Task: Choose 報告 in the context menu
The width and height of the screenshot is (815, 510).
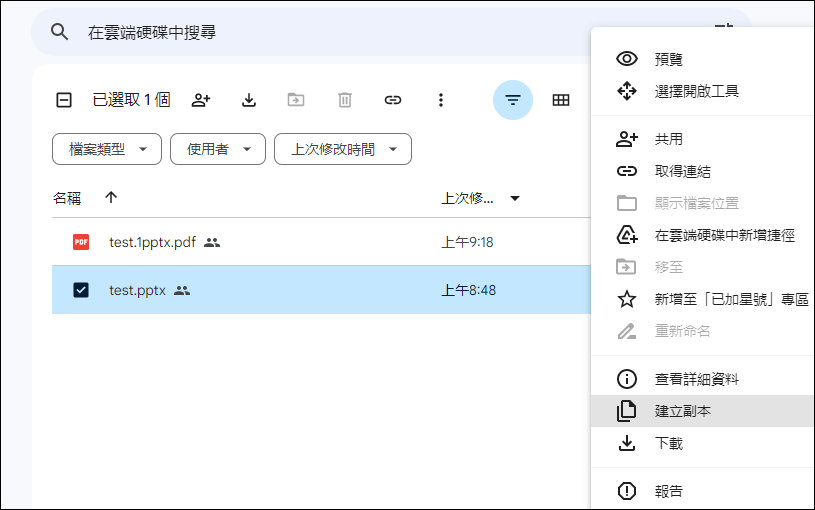Action: pos(703,491)
